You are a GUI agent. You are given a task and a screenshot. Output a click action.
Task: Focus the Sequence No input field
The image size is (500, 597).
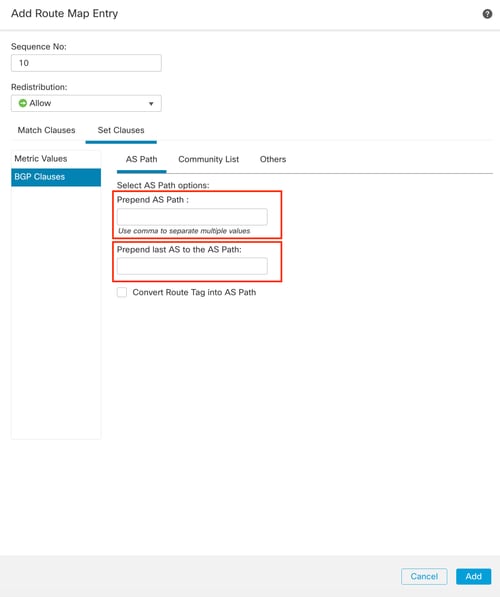tap(86, 63)
